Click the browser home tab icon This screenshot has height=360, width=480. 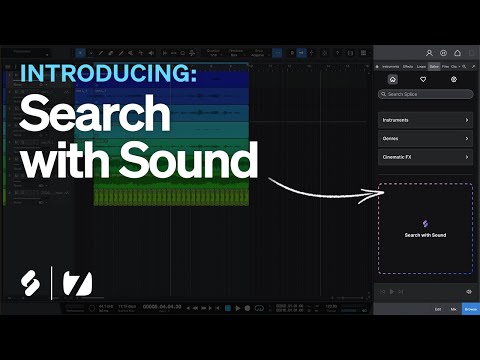click(x=377, y=67)
